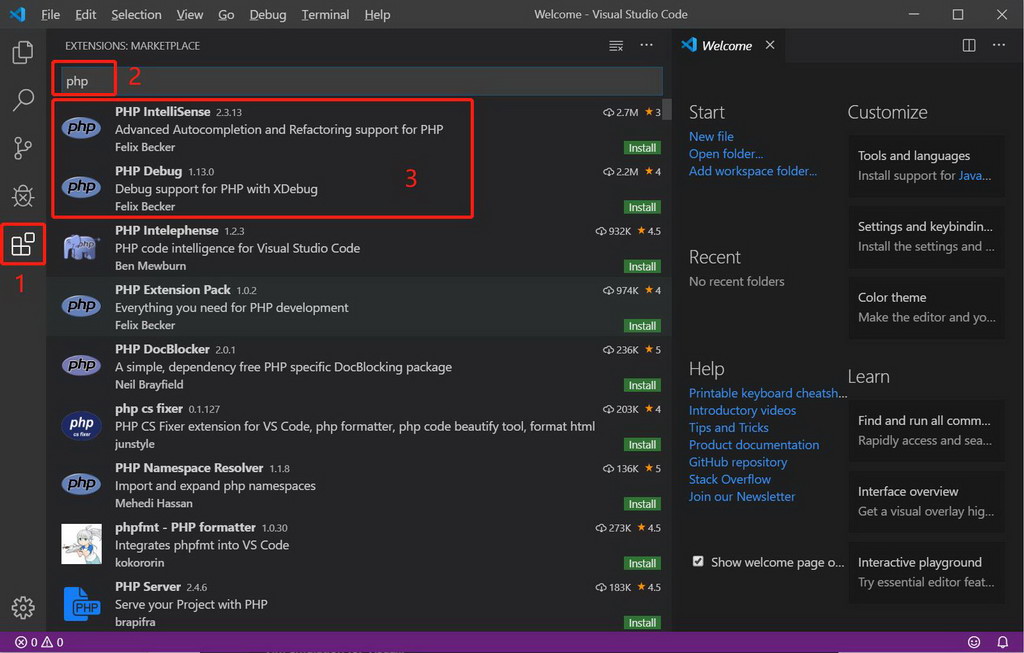The width and height of the screenshot is (1024, 653).
Task: Open Interface overview card
Action: click(x=926, y=501)
